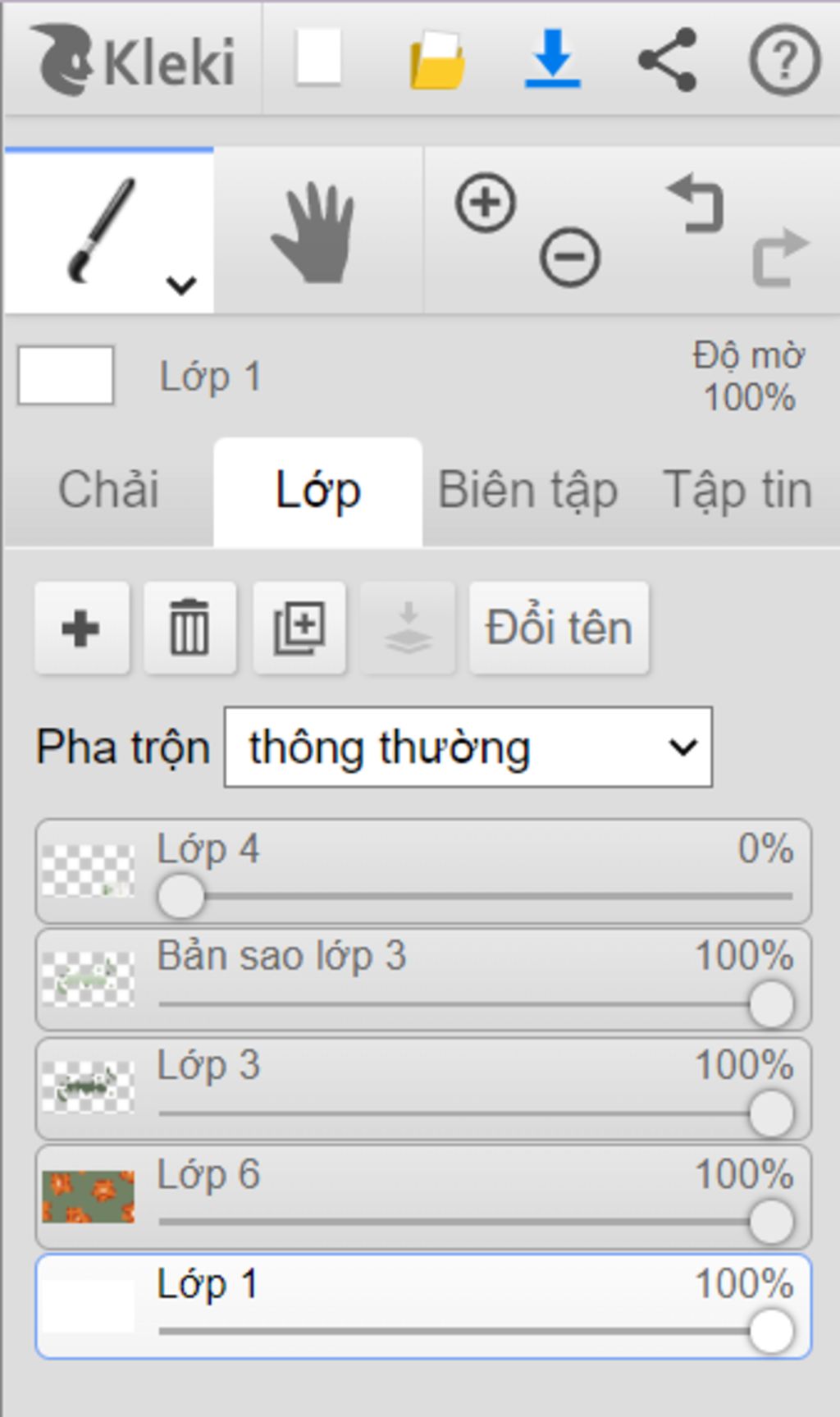
Task: Click the Lớp 4 opacity slider handle
Action: coord(180,896)
